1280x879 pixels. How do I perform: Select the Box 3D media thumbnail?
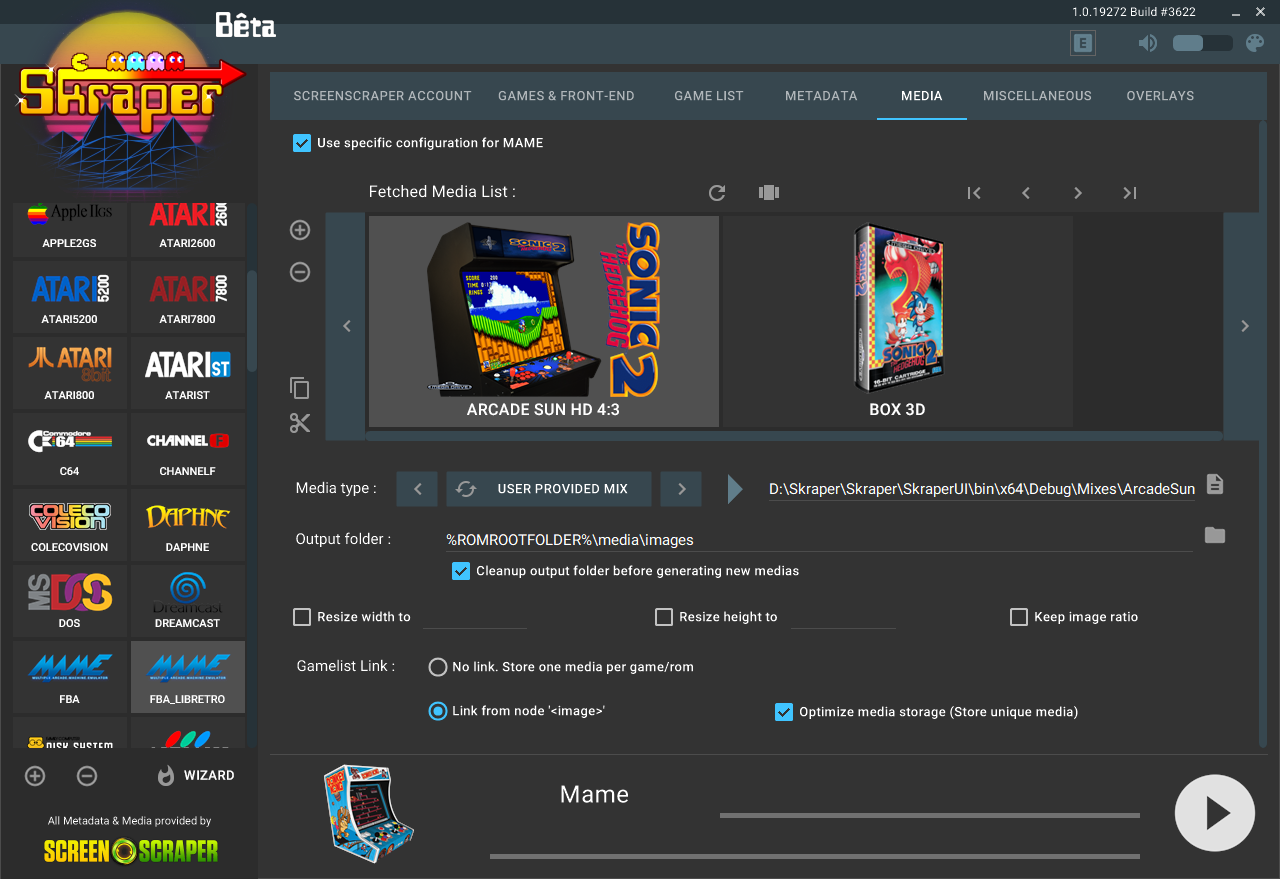(x=897, y=321)
